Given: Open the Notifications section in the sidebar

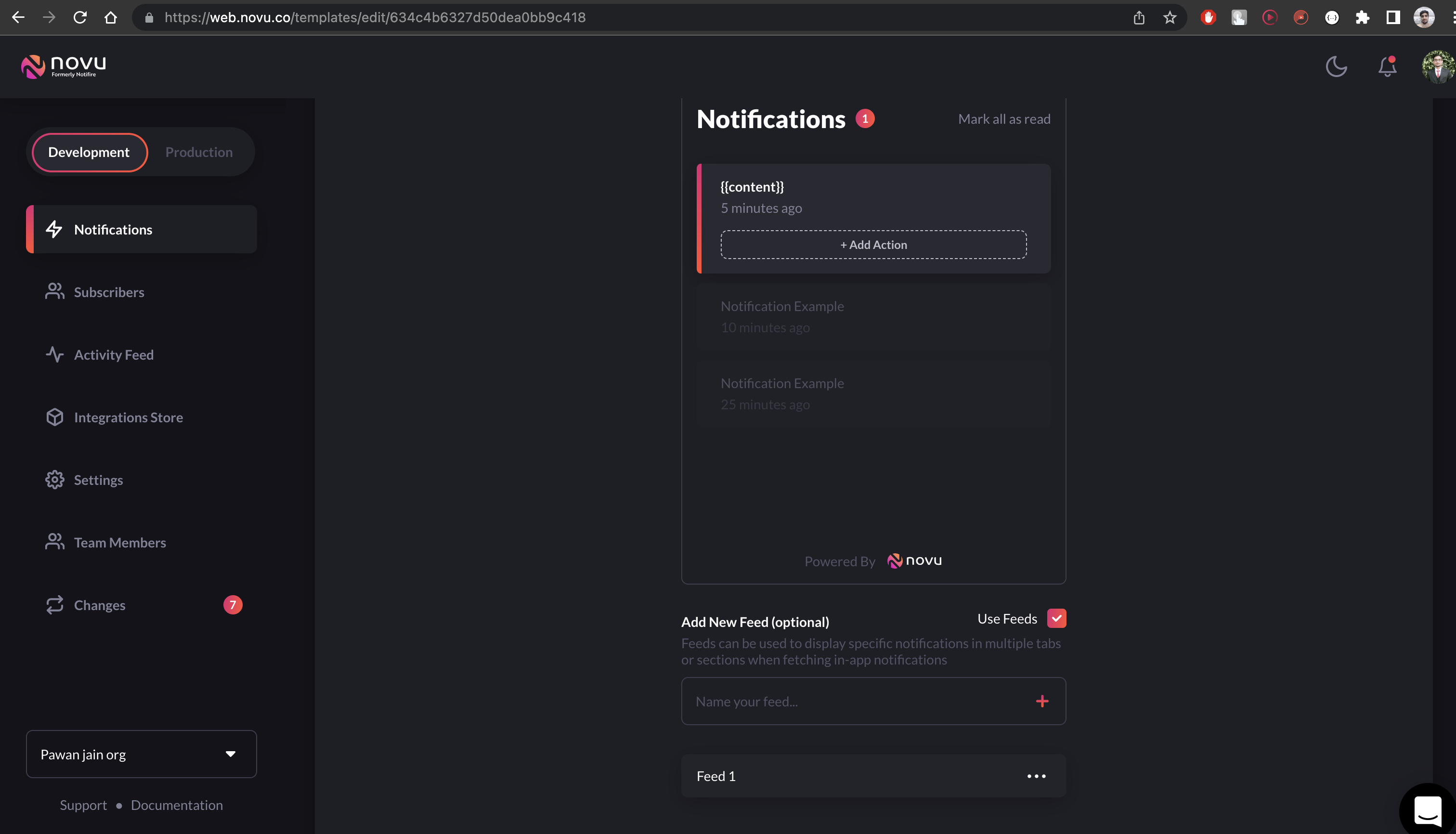Looking at the screenshot, I should click(x=113, y=229).
